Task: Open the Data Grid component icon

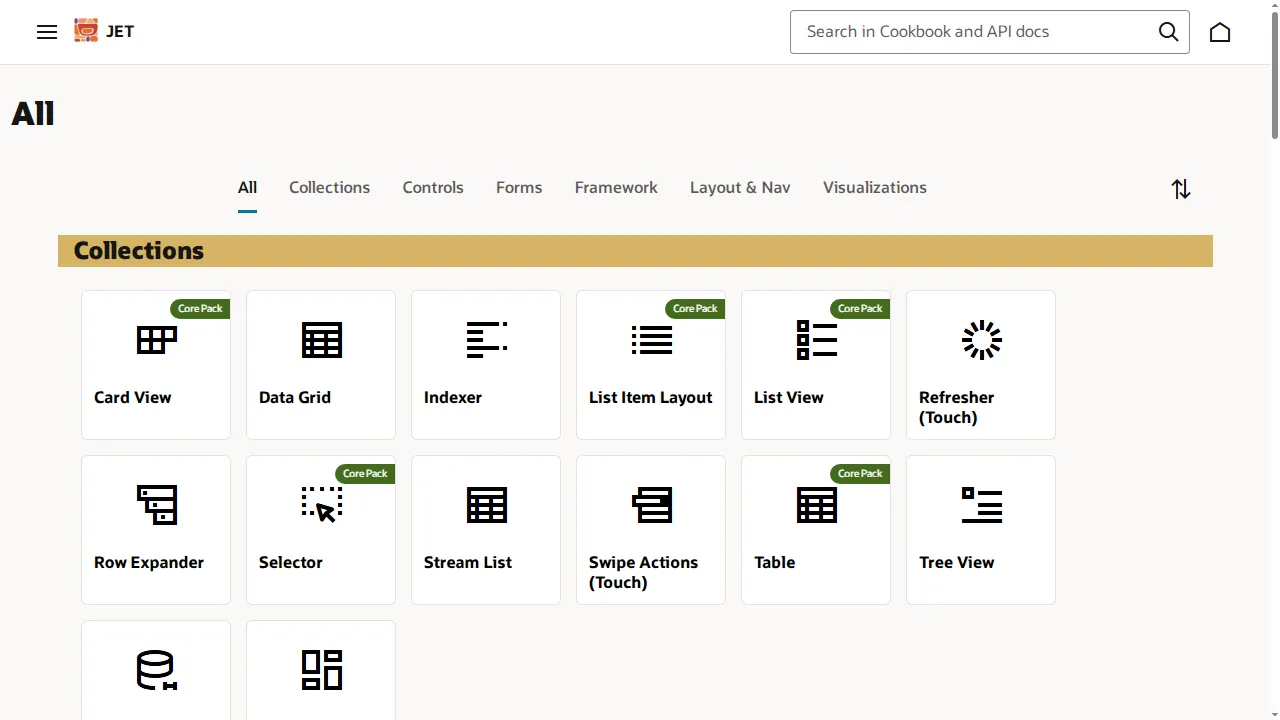Action: (x=321, y=340)
